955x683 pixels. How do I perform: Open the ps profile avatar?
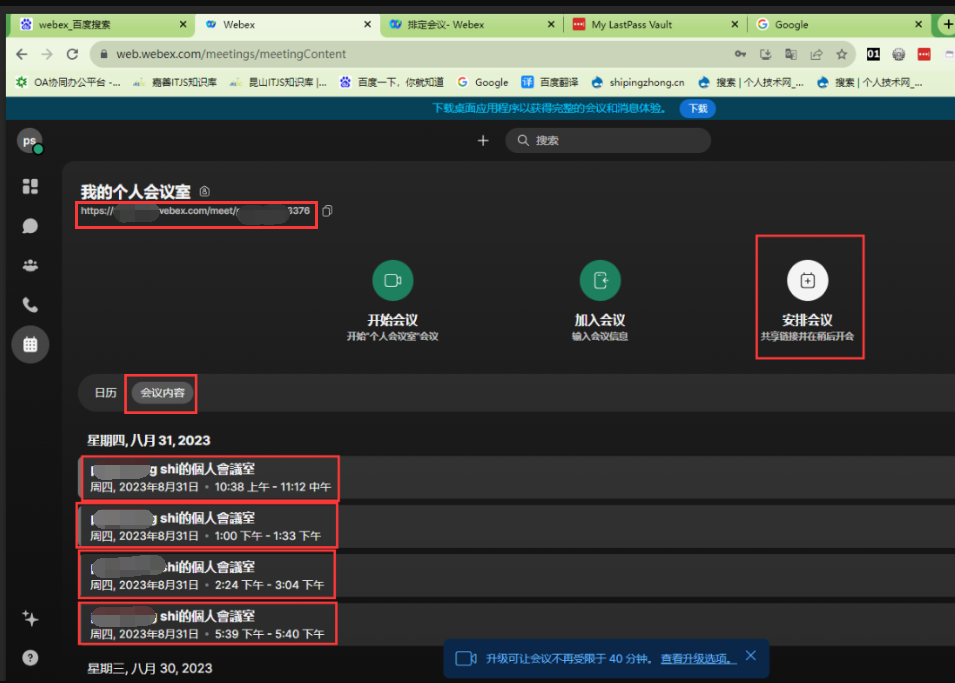(x=29, y=141)
